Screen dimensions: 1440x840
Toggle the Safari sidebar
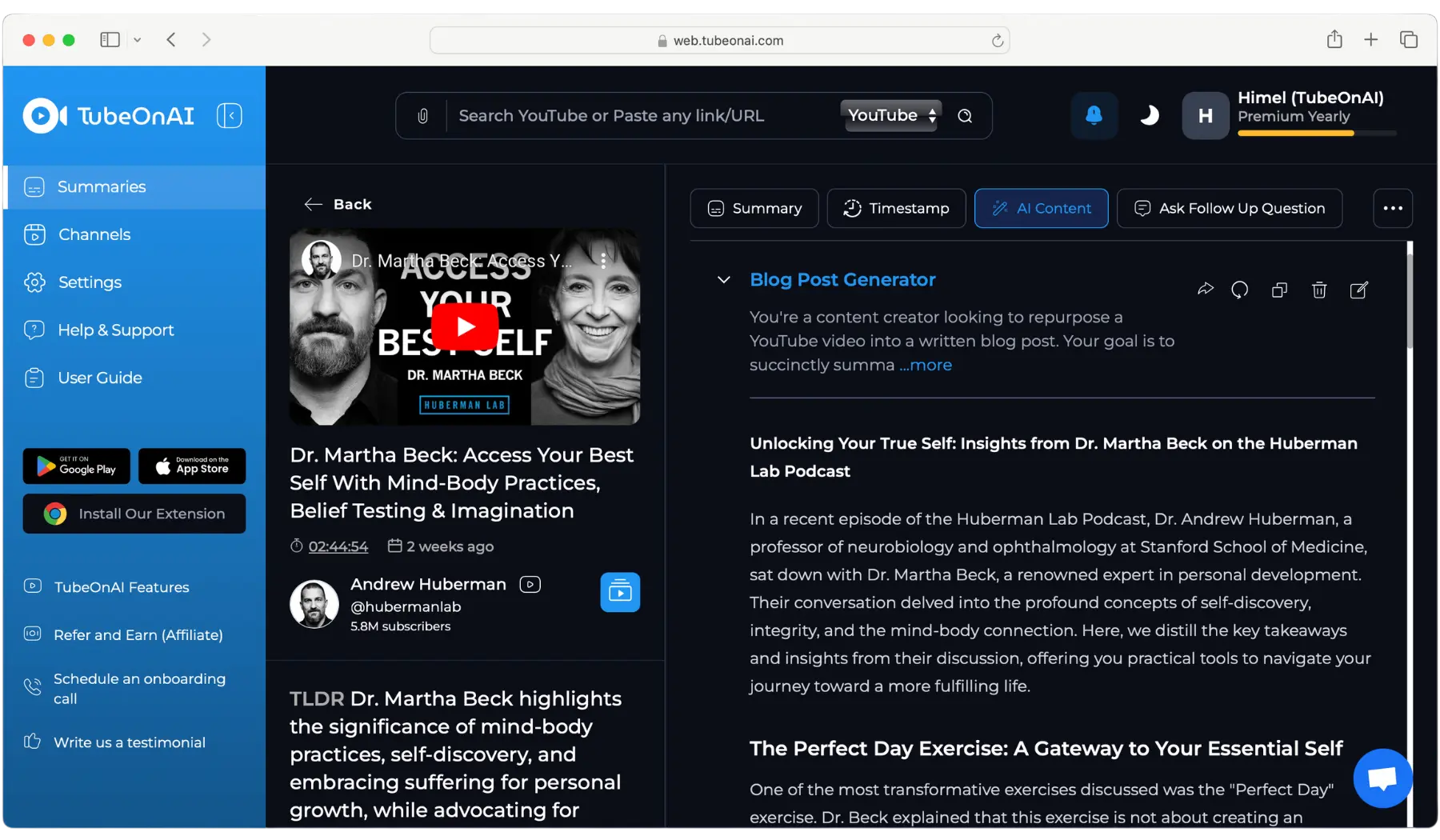(110, 40)
